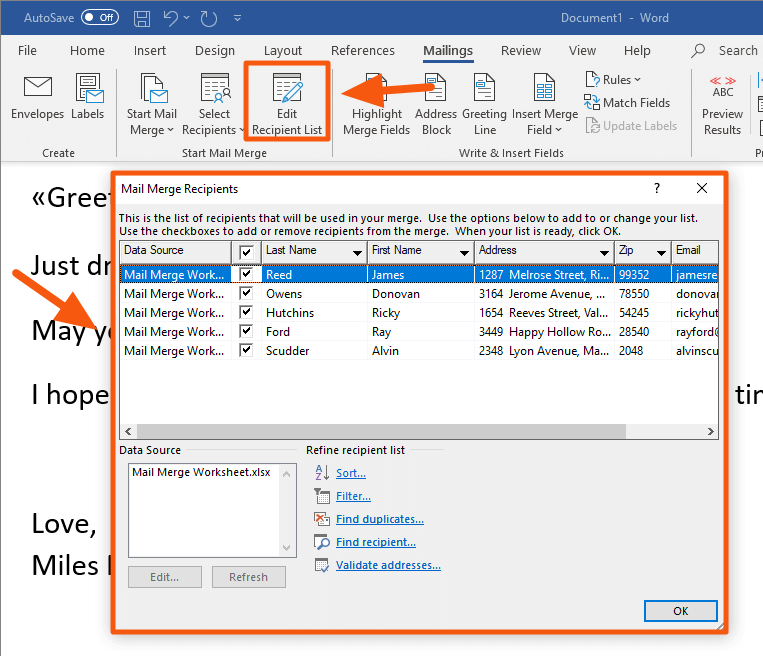
Task: Click the Undo arrow icon
Action: [x=170, y=18]
